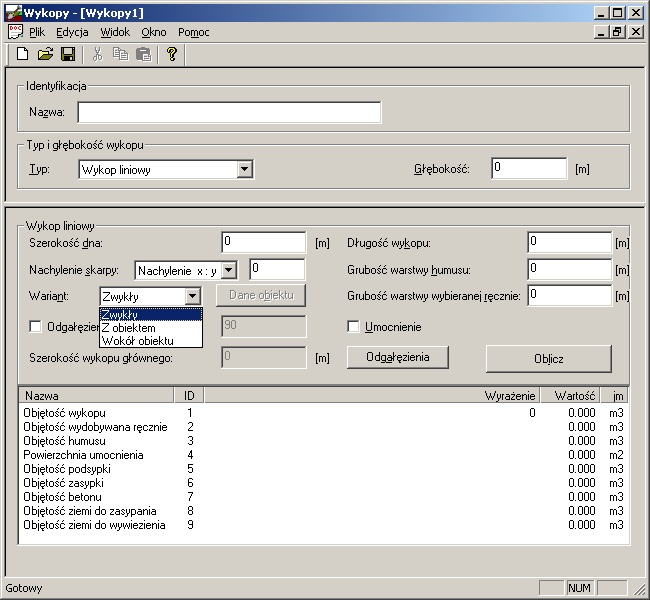
Task: Enable the Umocnienie checkbox
Action: (353, 326)
